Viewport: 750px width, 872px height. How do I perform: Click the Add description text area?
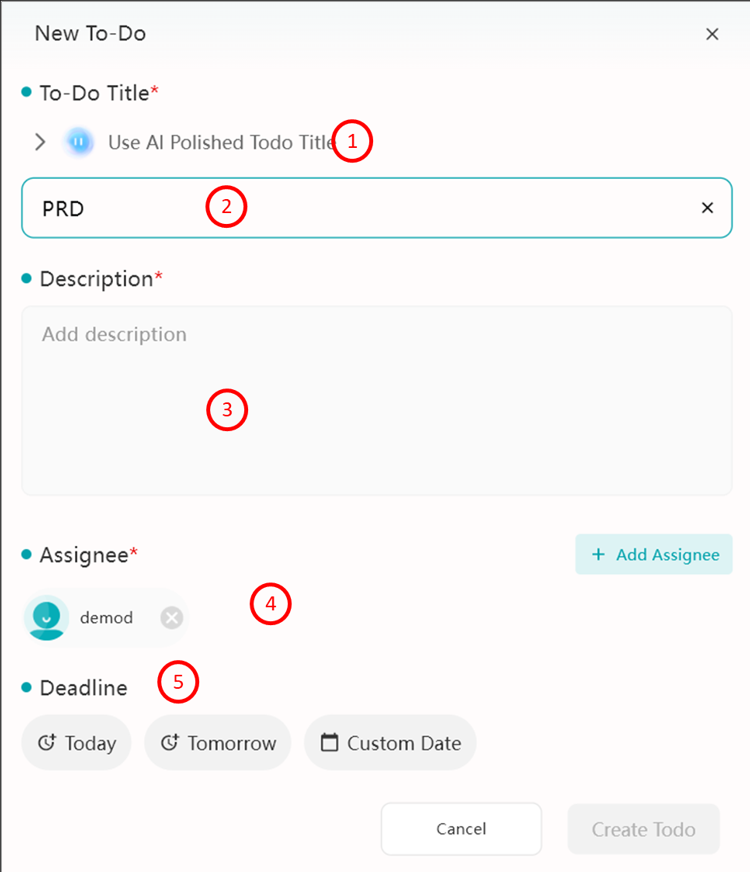tap(376, 400)
